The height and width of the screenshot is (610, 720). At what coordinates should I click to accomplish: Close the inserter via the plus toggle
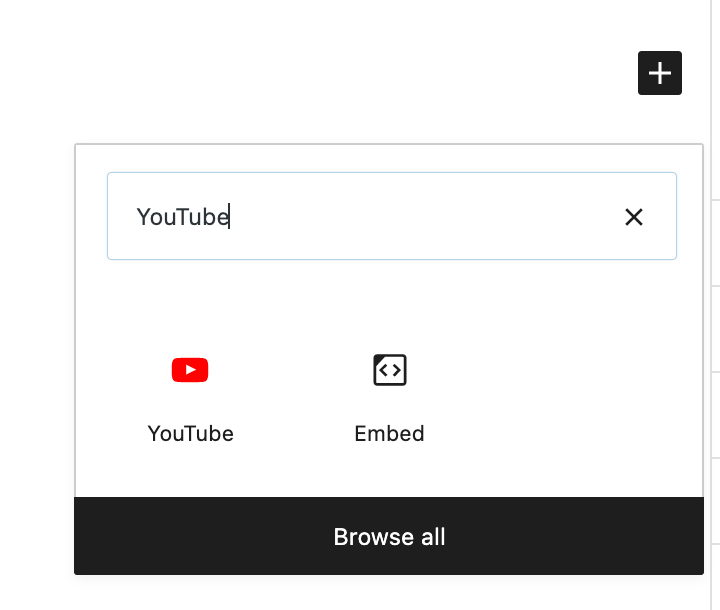660,73
